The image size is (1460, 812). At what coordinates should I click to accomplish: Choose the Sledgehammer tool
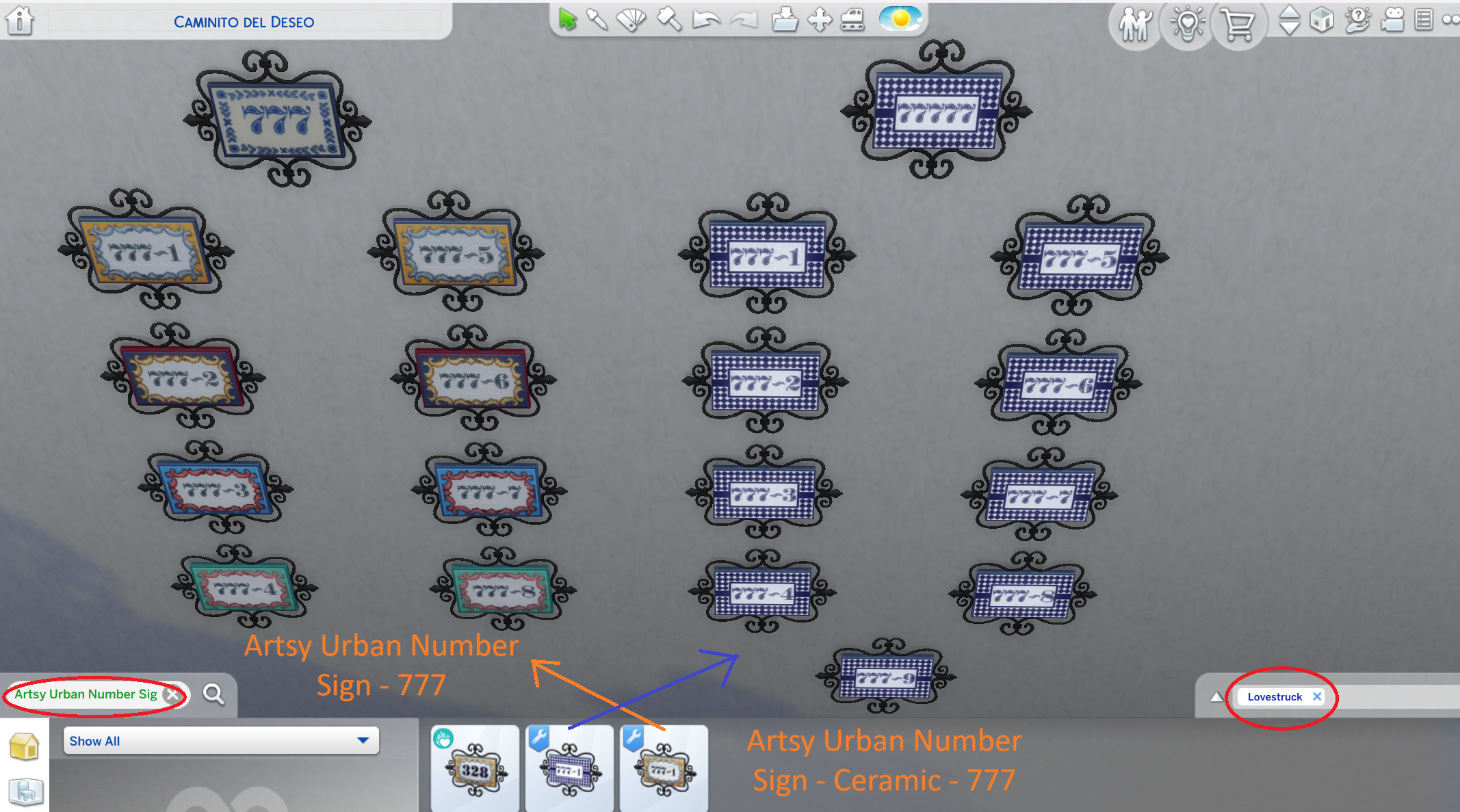(x=669, y=19)
